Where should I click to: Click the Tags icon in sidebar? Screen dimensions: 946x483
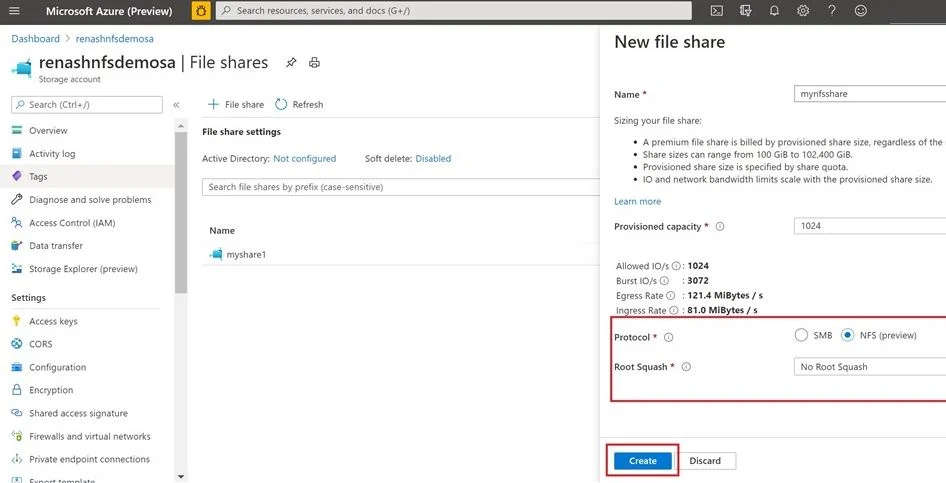[17, 177]
